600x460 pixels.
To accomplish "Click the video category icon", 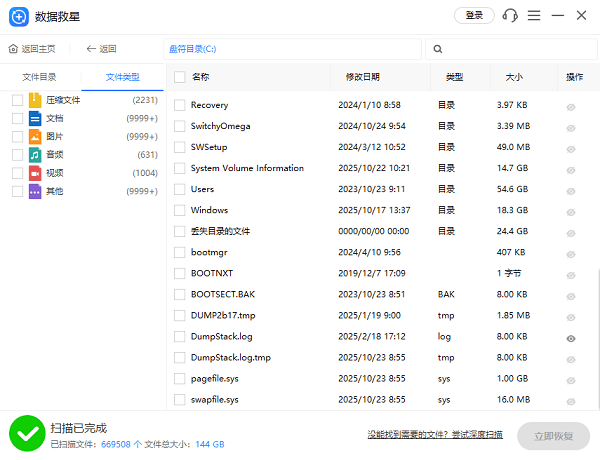I will [x=35, y=172].
